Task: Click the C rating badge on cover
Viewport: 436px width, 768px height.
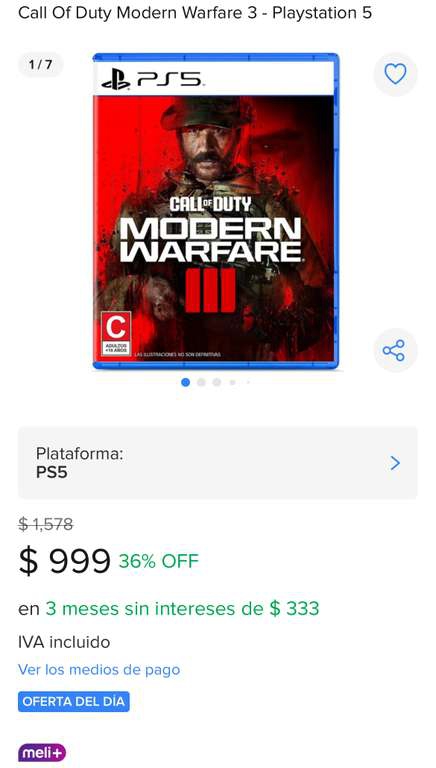Action: click(116, 334)
